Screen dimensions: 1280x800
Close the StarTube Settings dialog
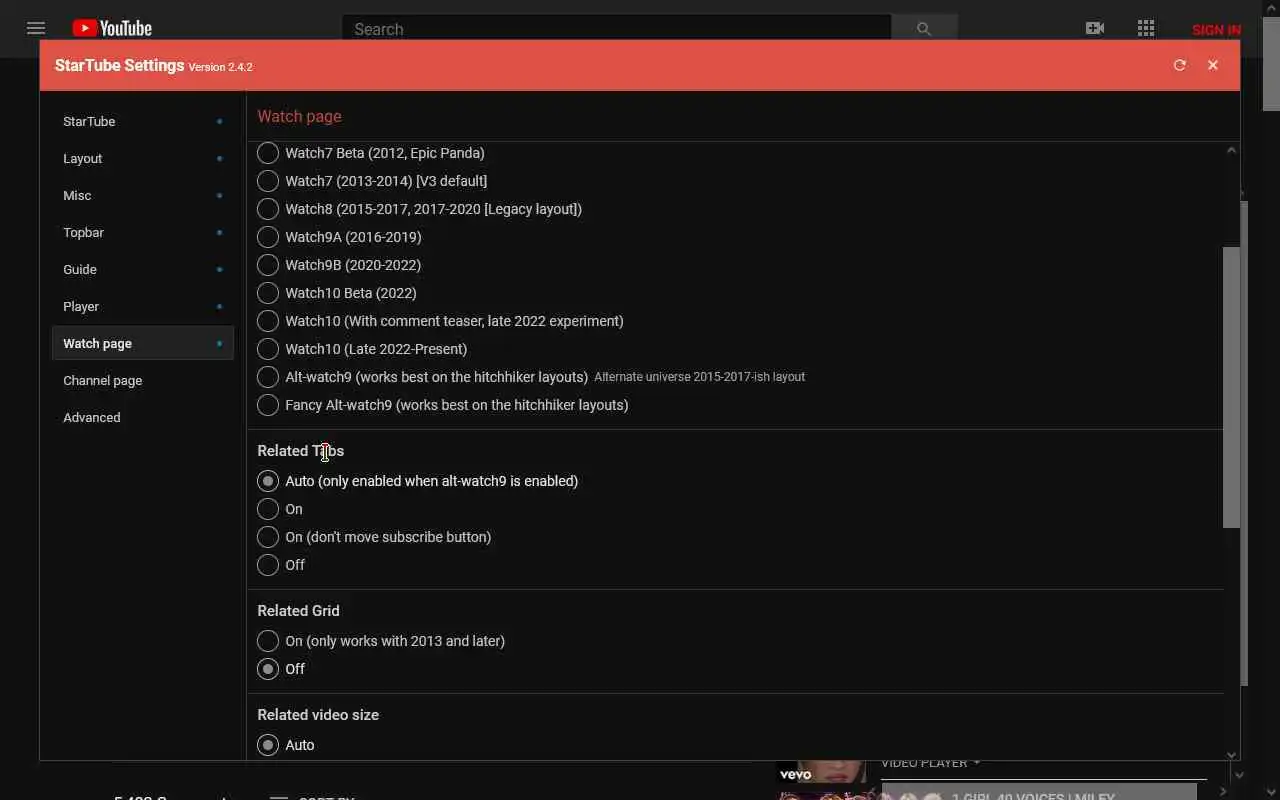pyautogui.click(x=1213, y=65)
